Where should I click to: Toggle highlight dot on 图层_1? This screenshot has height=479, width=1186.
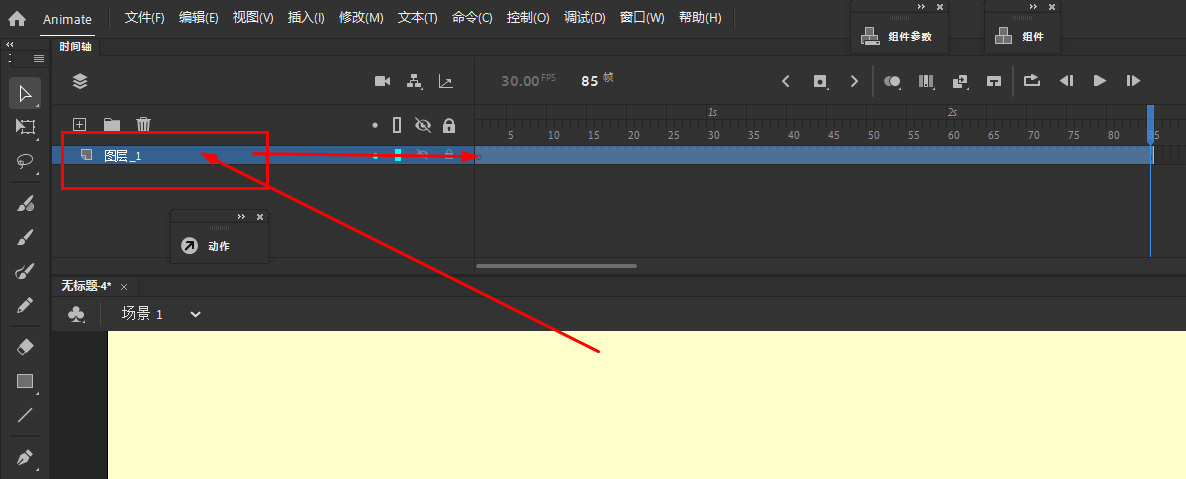(x=375, y=155)
